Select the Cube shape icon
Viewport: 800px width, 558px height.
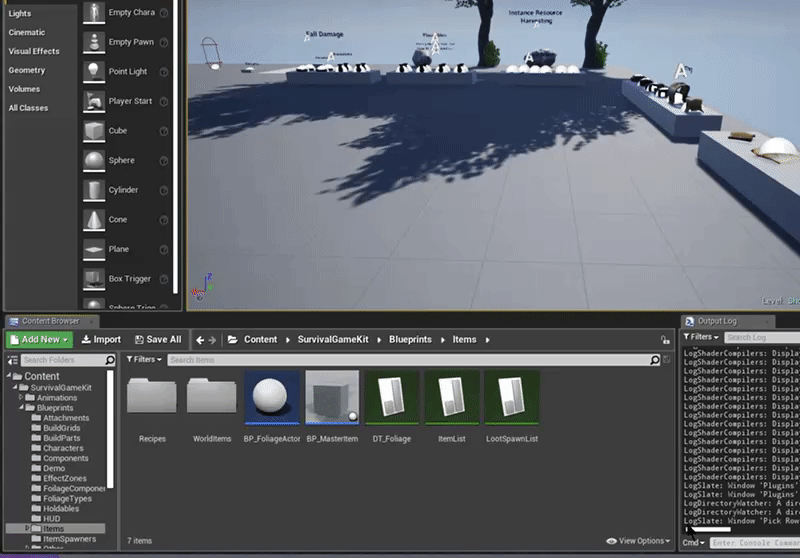[94, 131]
